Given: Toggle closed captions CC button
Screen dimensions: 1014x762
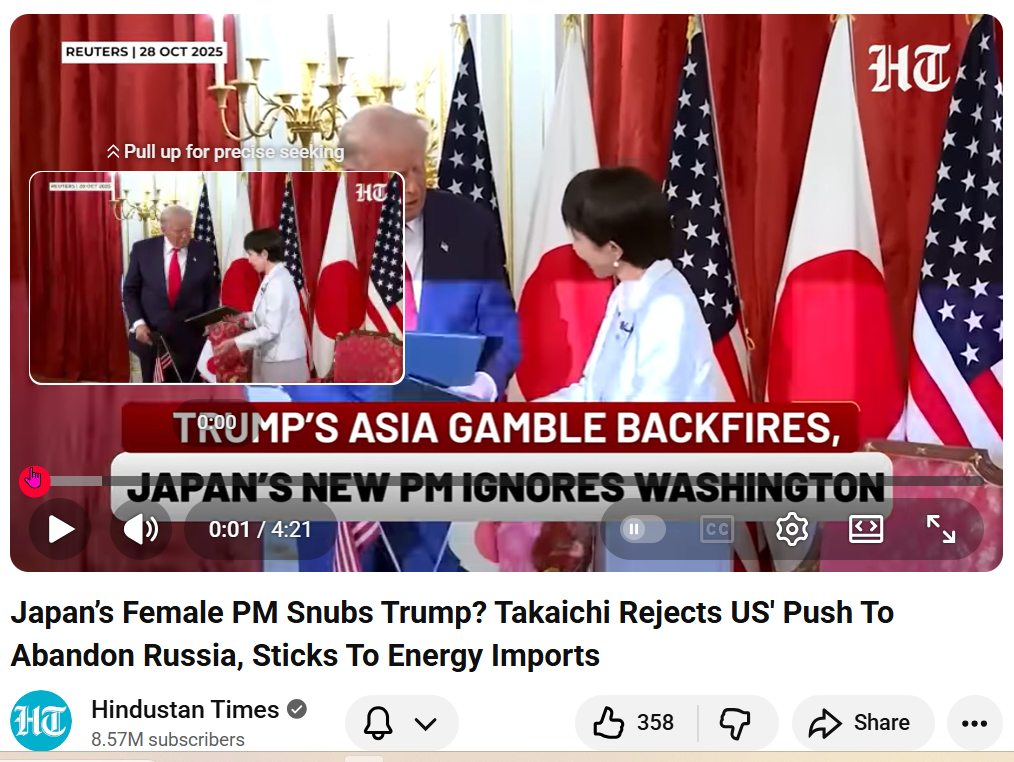Looking at the screenshot, I should (x=717, y=529).
